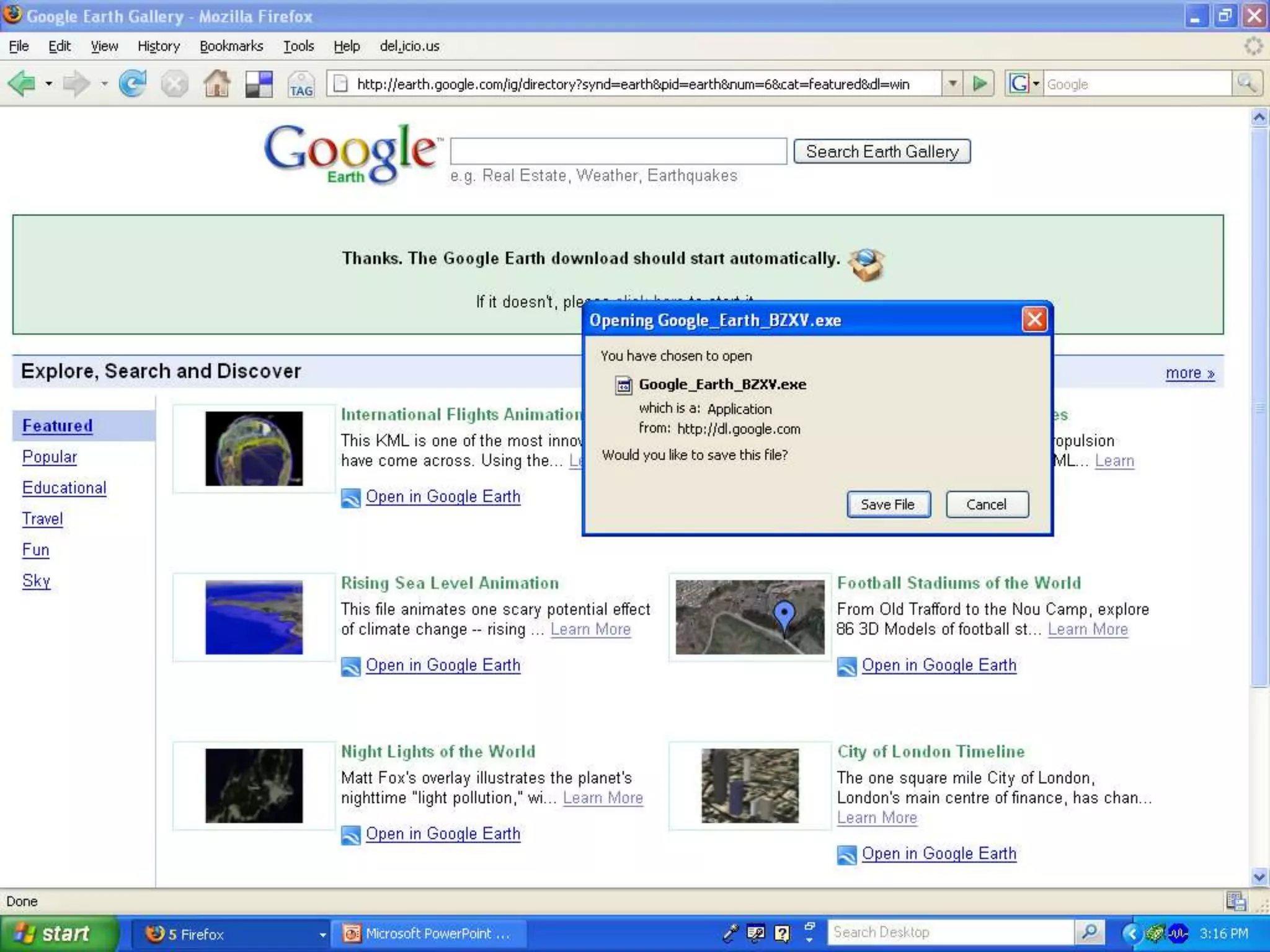Open the Home page icon
The width and height of the screenshot is (1270, 952).
coord(217,83)
